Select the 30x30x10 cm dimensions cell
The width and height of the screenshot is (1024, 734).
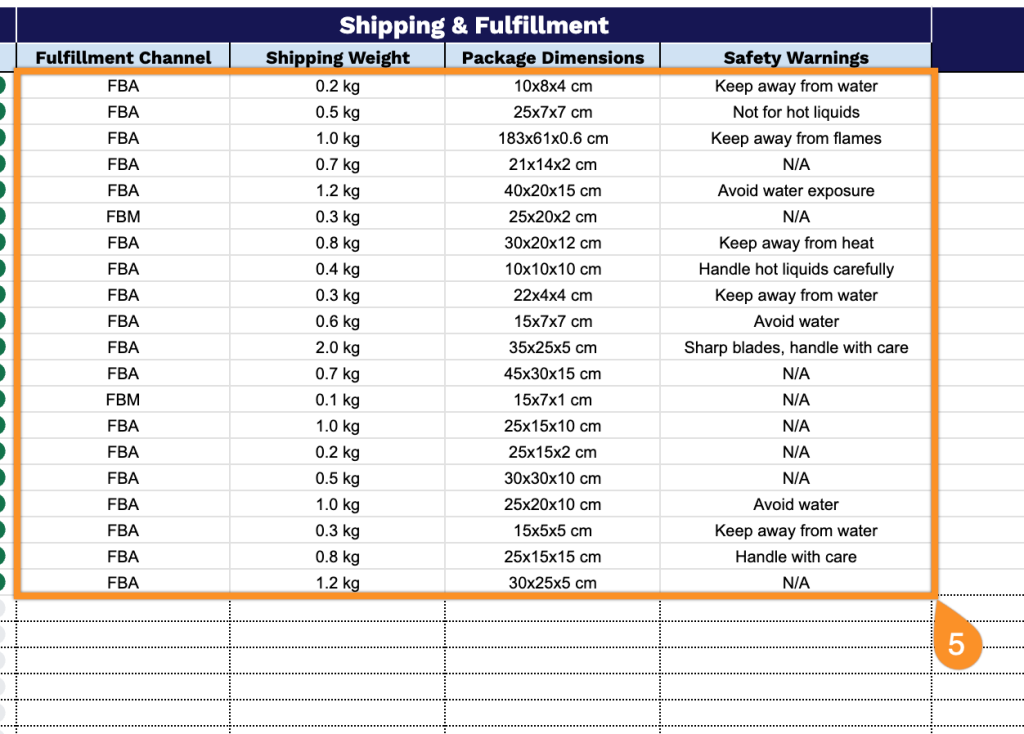click(553, 478)
